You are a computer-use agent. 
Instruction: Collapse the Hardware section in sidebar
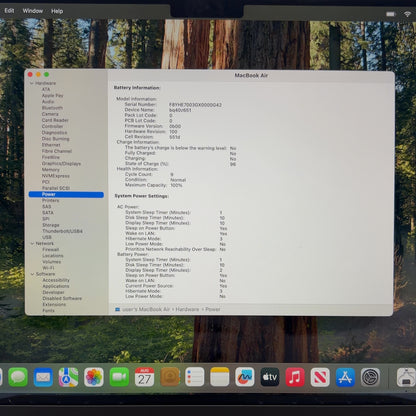pos(32,83)
